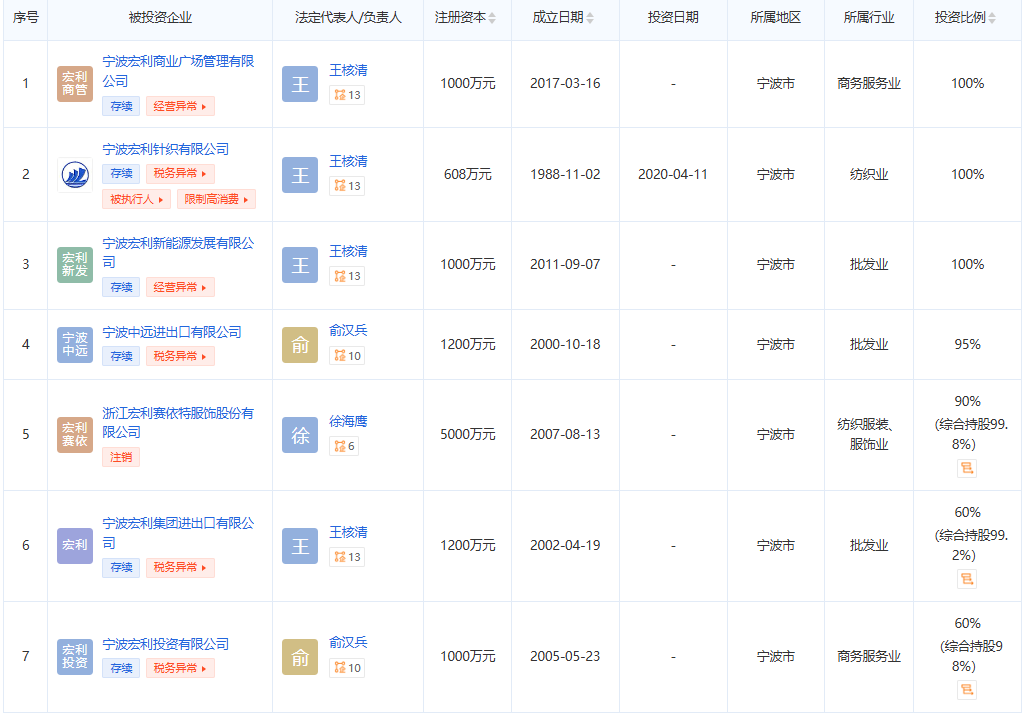Image resolution: width=1028 pixels, height=722 pixels.
Task: Click the 俞 avatar in the 宁波宏利投资 row
Action: tap(300, 656)
